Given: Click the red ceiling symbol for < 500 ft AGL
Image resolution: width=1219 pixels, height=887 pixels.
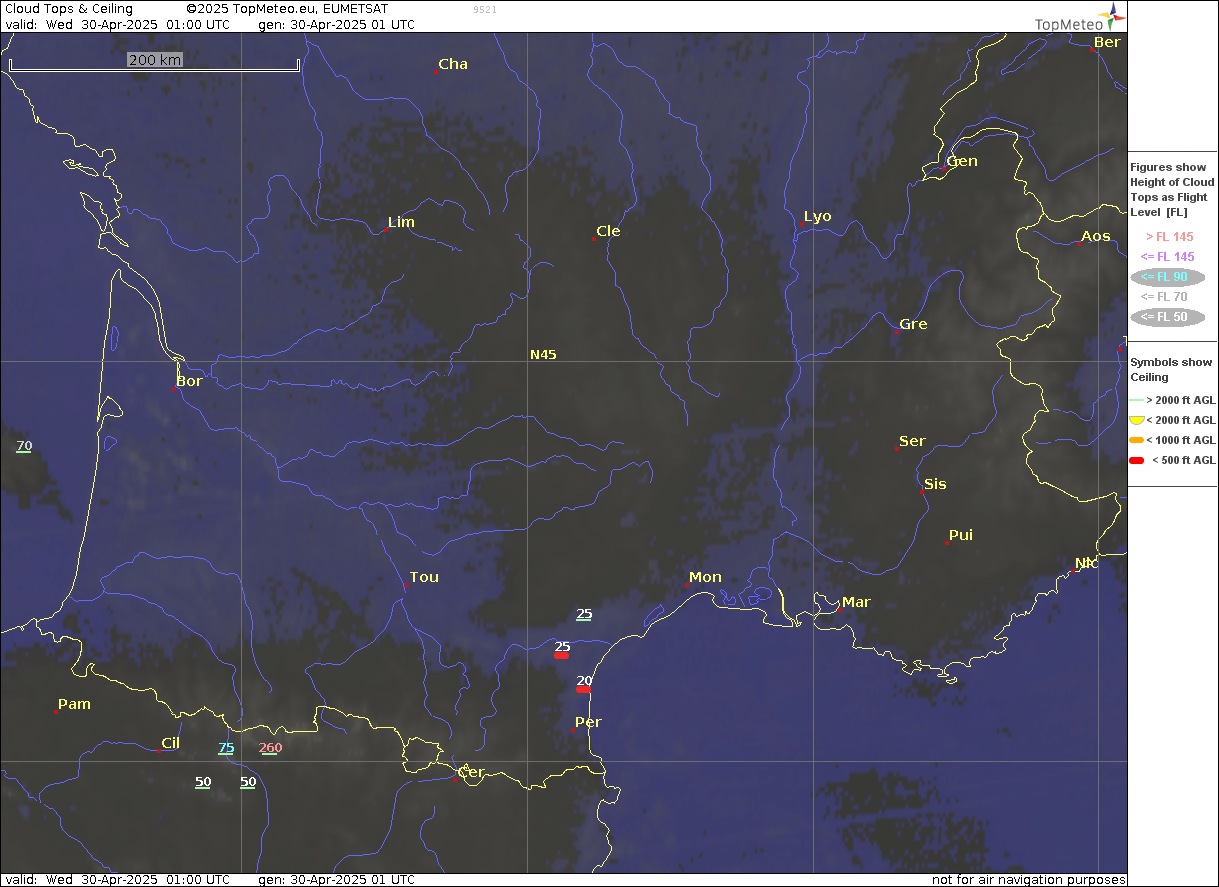Looking at the screenshot, I should (1137, 460).
